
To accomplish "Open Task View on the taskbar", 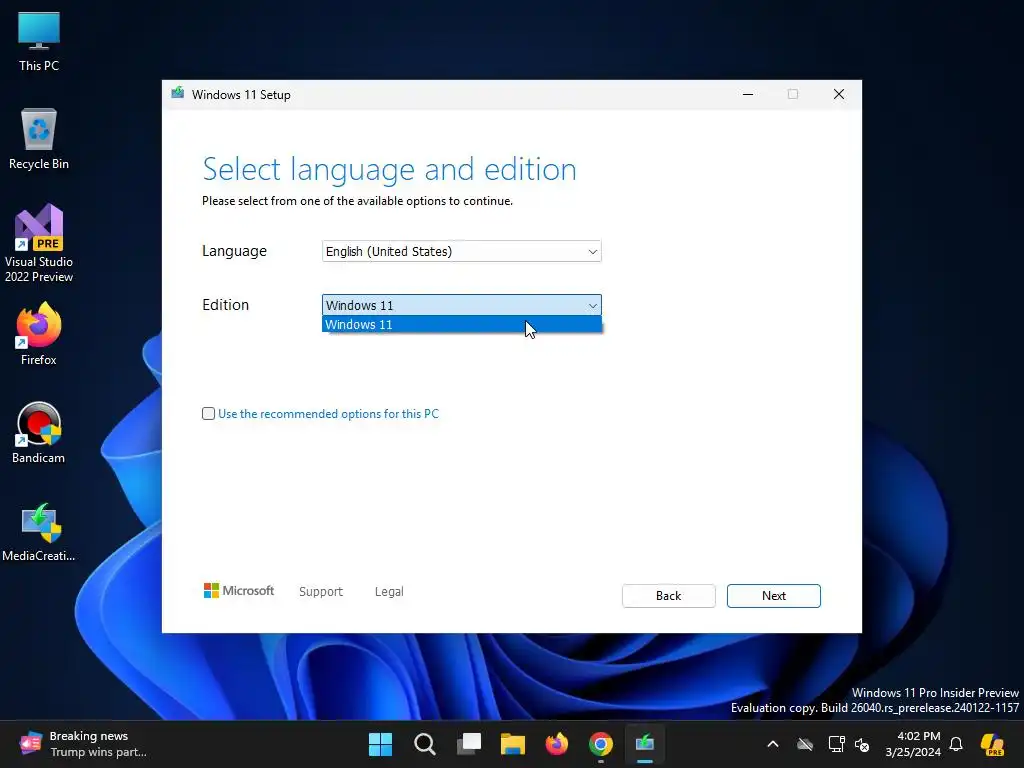I will click(x=469, y=744).
